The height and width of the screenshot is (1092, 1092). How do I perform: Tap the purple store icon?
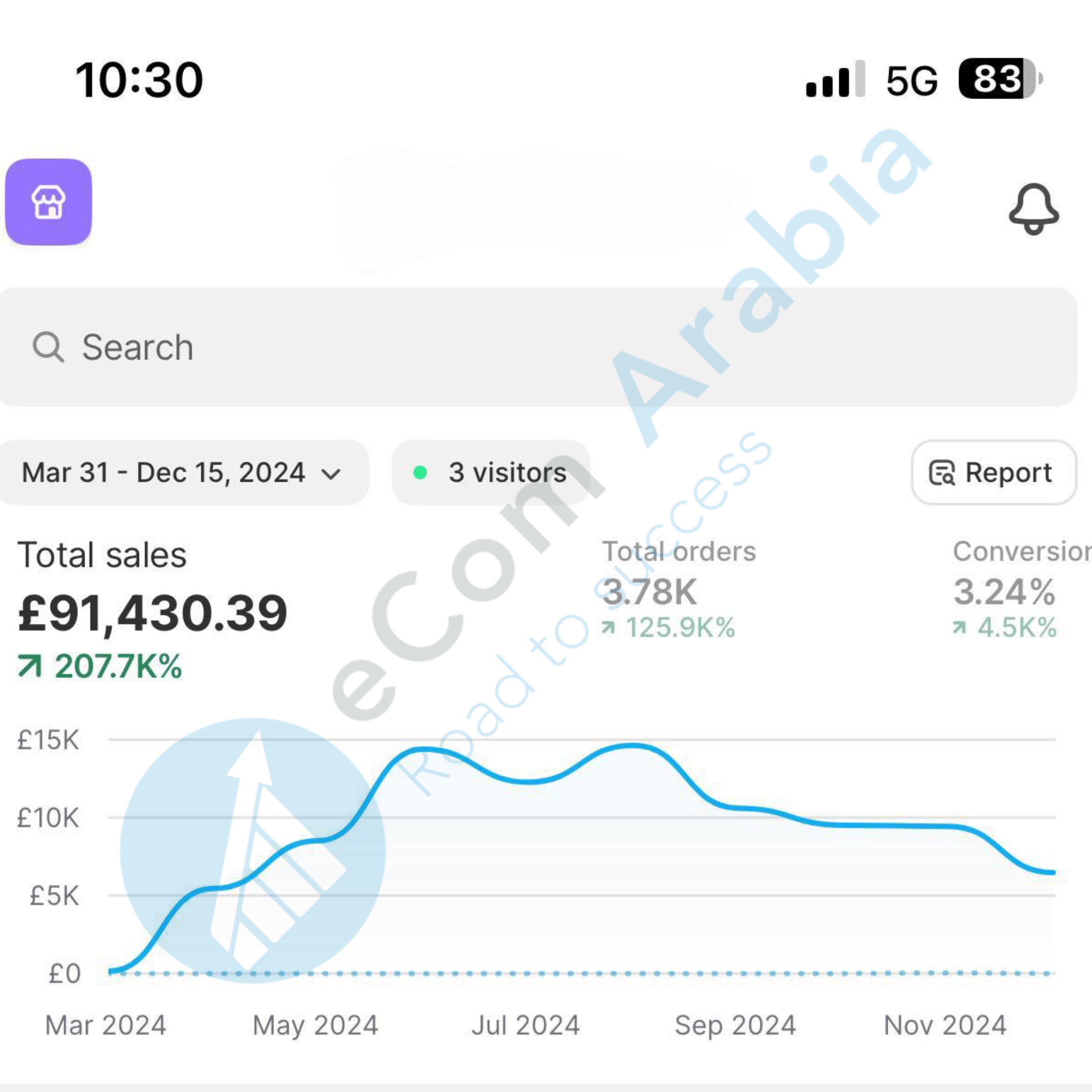[49, 202]
